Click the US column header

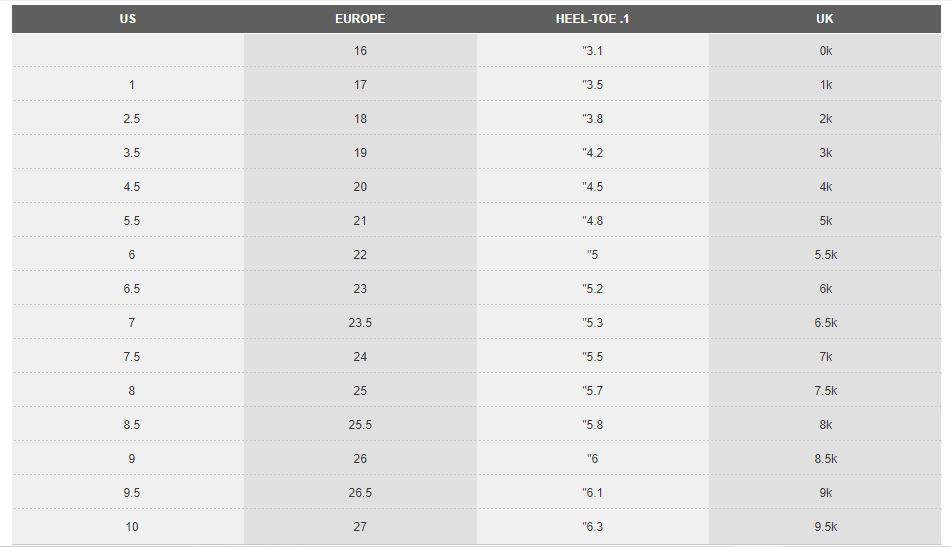(128, 19)
